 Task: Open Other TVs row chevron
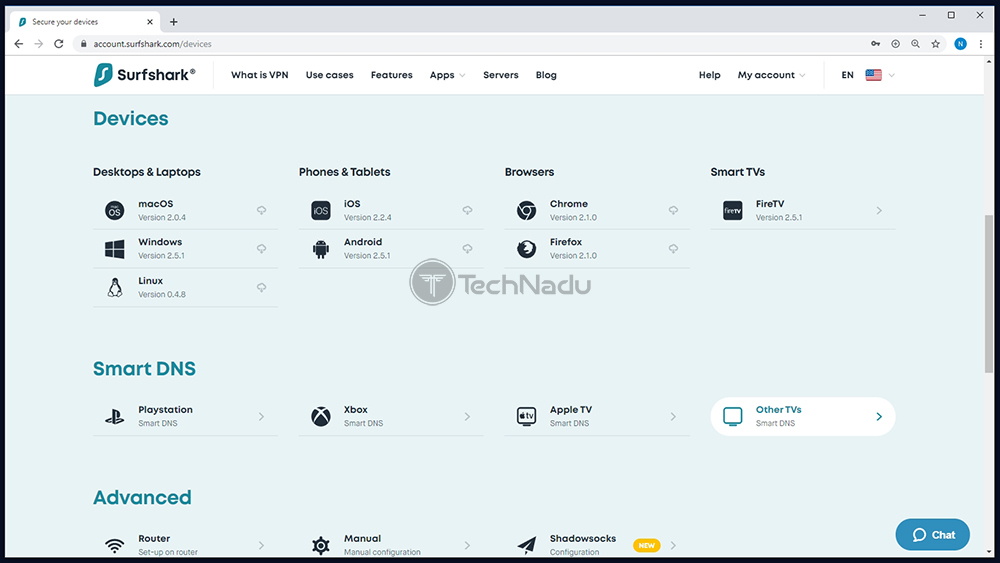(x=879, y=416)
